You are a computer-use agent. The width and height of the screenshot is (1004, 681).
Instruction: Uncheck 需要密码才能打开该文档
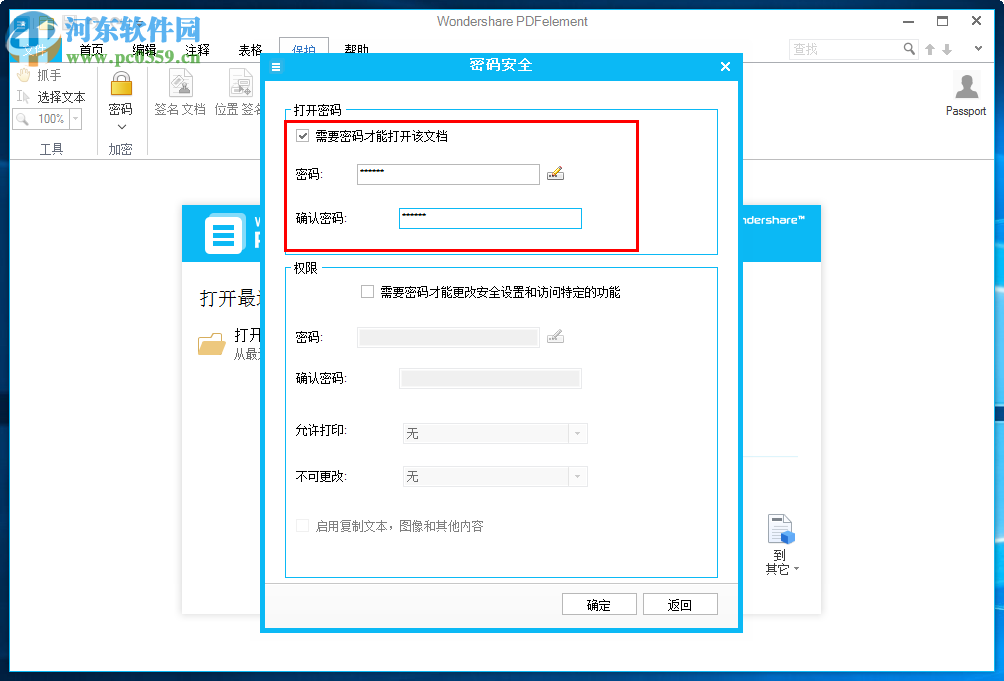coord(302,136)
